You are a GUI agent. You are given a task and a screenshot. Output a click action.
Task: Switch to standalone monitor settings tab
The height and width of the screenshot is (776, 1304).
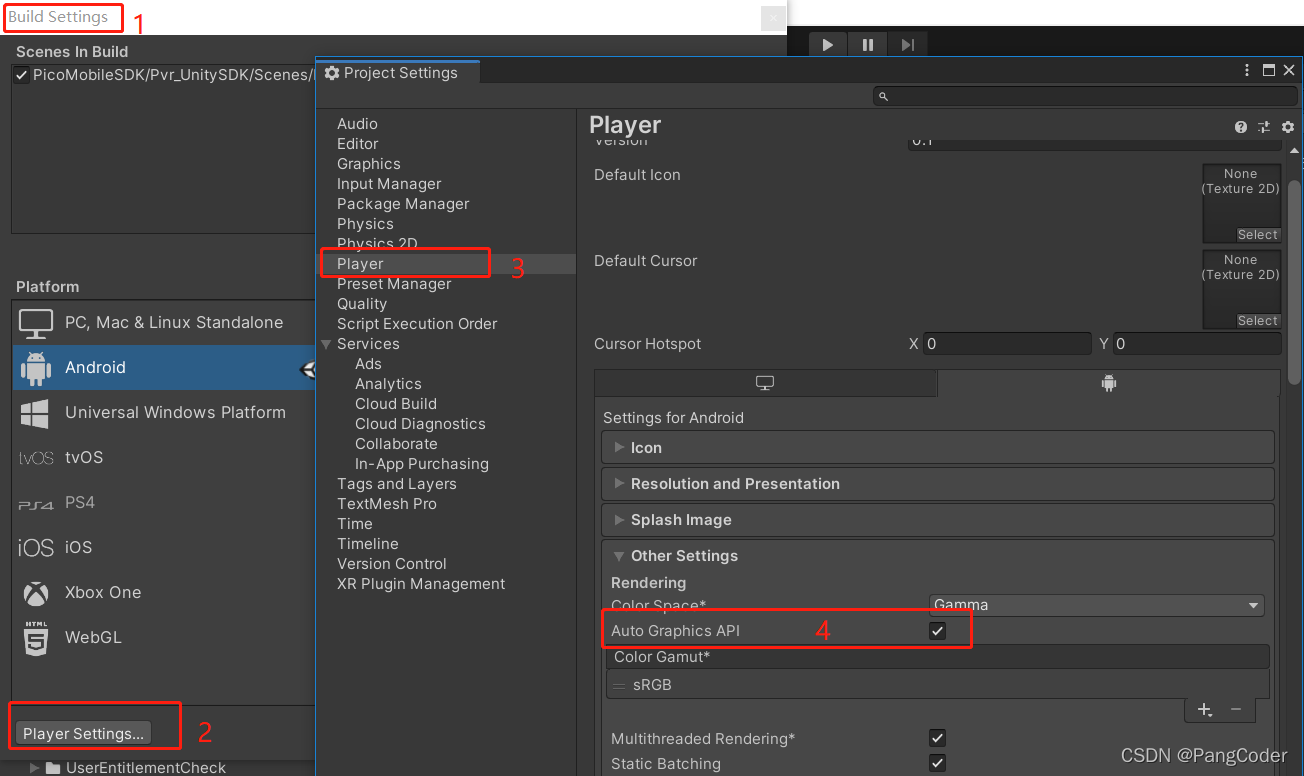click(765, 383)
